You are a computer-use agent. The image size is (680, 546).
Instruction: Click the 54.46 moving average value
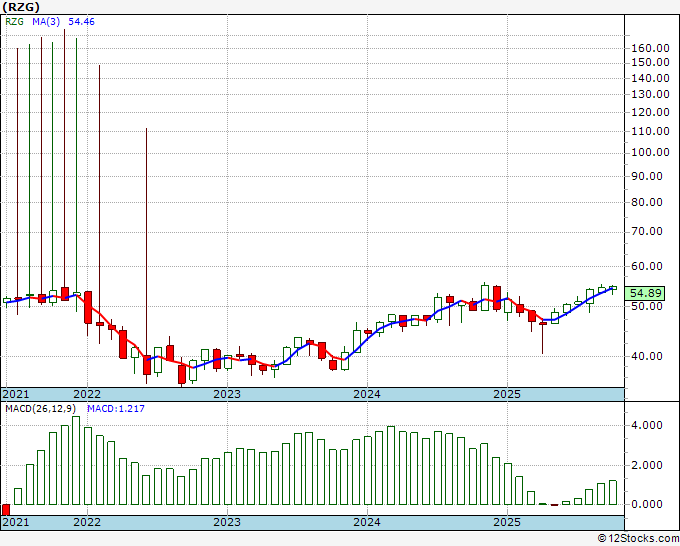[81, 22]
